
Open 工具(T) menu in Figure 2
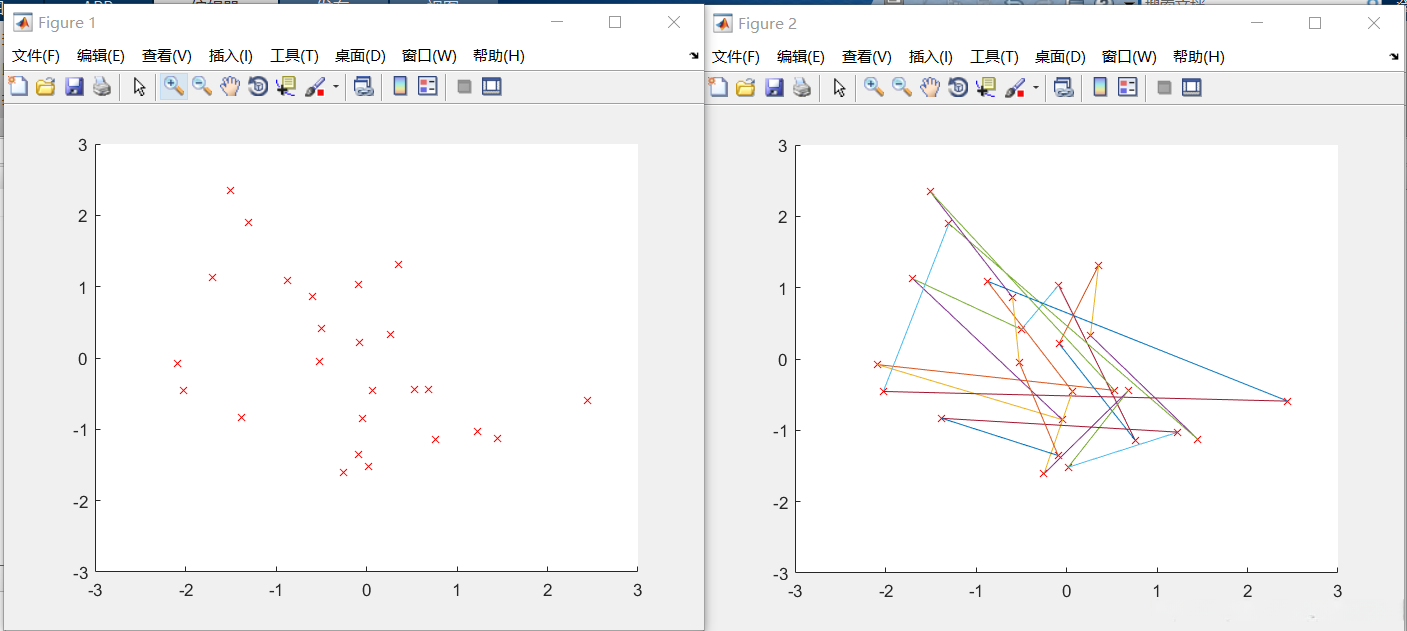994,57
